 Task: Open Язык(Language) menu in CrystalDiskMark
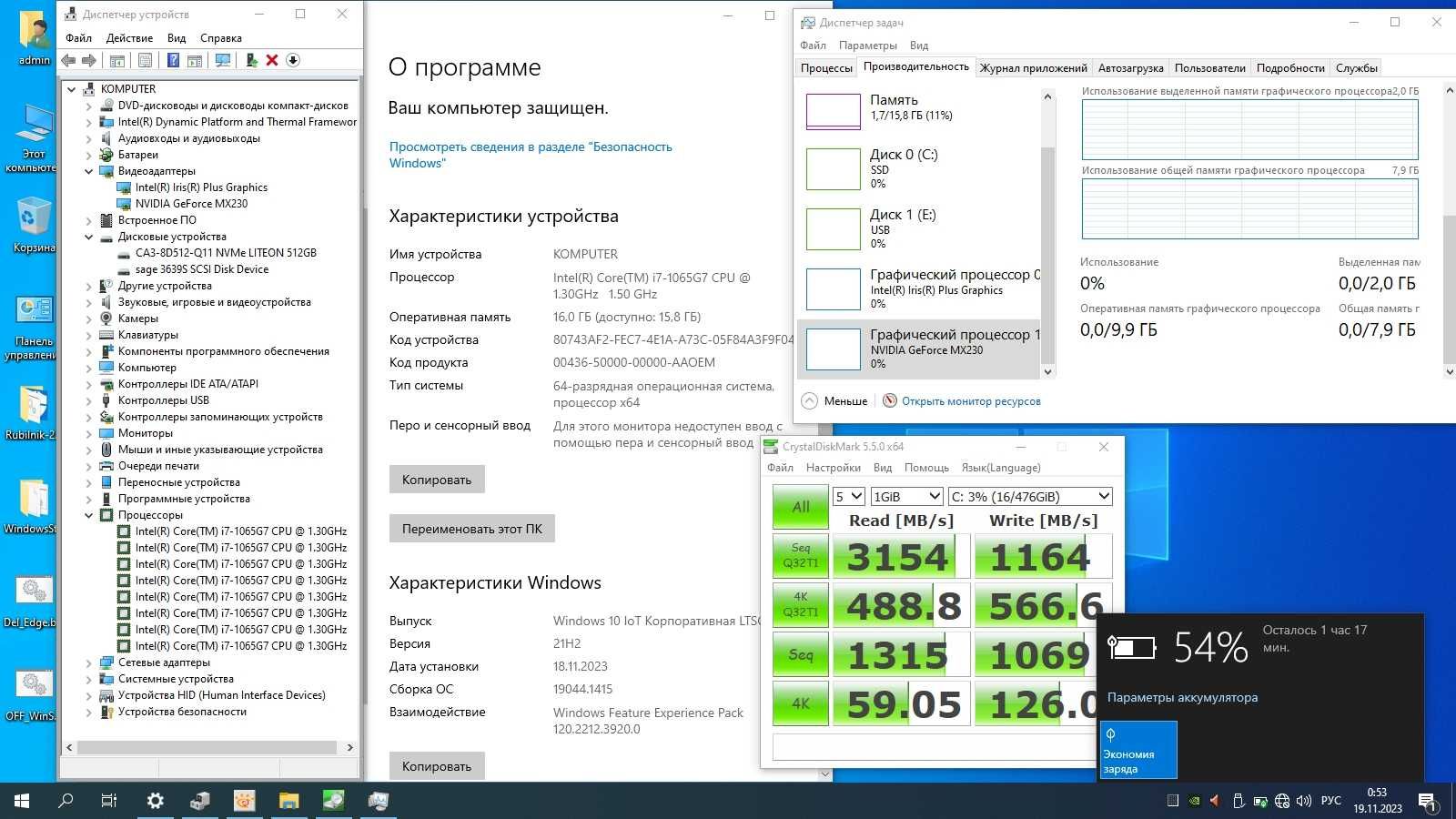(1001, 468)
